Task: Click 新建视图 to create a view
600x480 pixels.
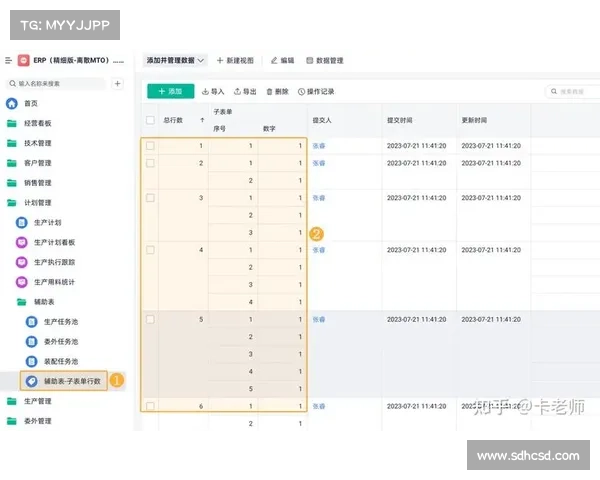Action: [x=235, y=60]
